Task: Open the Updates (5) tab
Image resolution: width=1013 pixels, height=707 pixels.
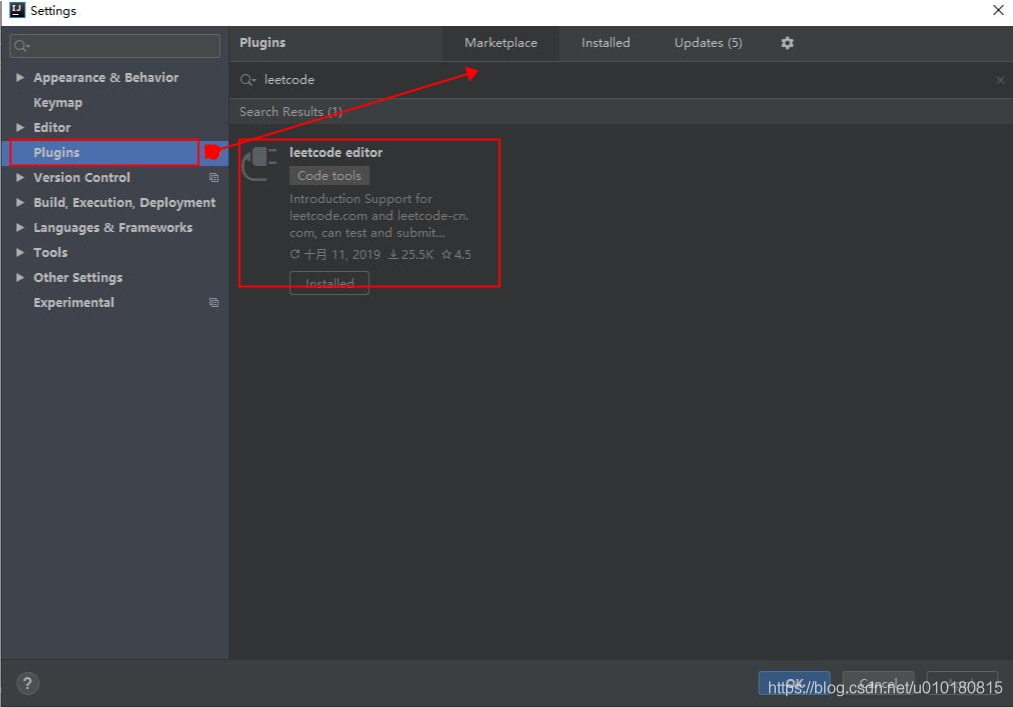Action: [x=708, y=43]
